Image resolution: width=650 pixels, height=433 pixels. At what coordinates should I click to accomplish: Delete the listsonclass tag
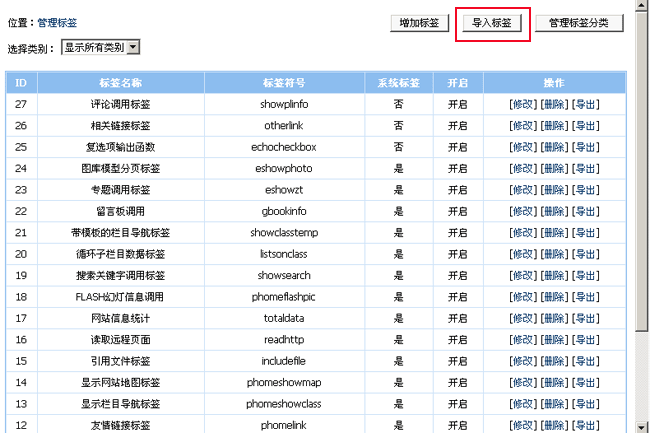[553, 254]
